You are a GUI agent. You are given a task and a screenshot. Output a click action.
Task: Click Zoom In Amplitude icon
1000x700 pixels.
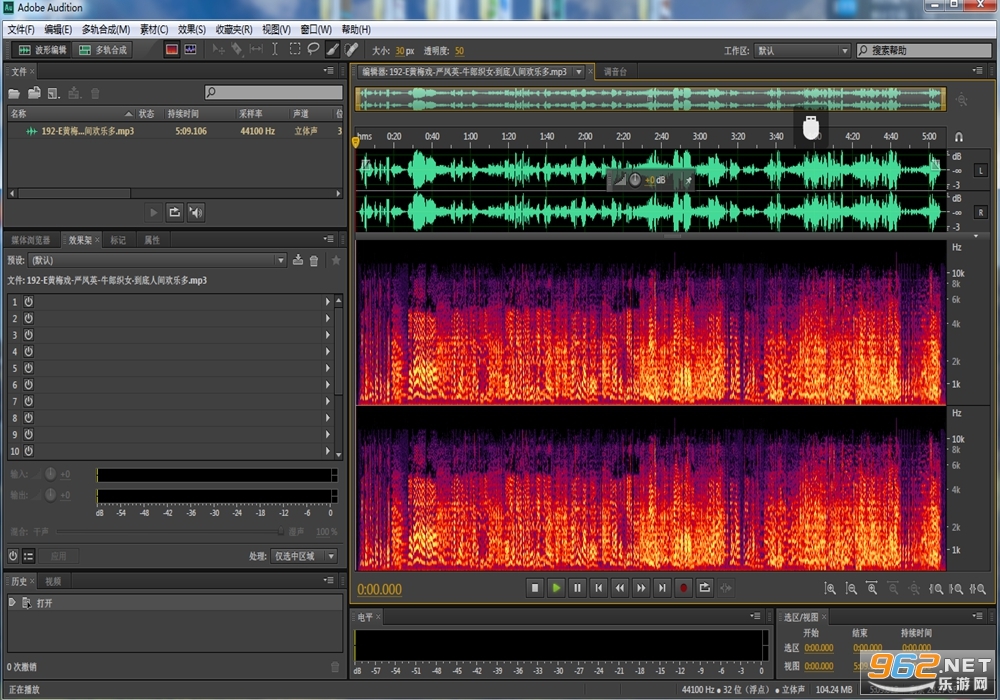(x=830, y=588)
